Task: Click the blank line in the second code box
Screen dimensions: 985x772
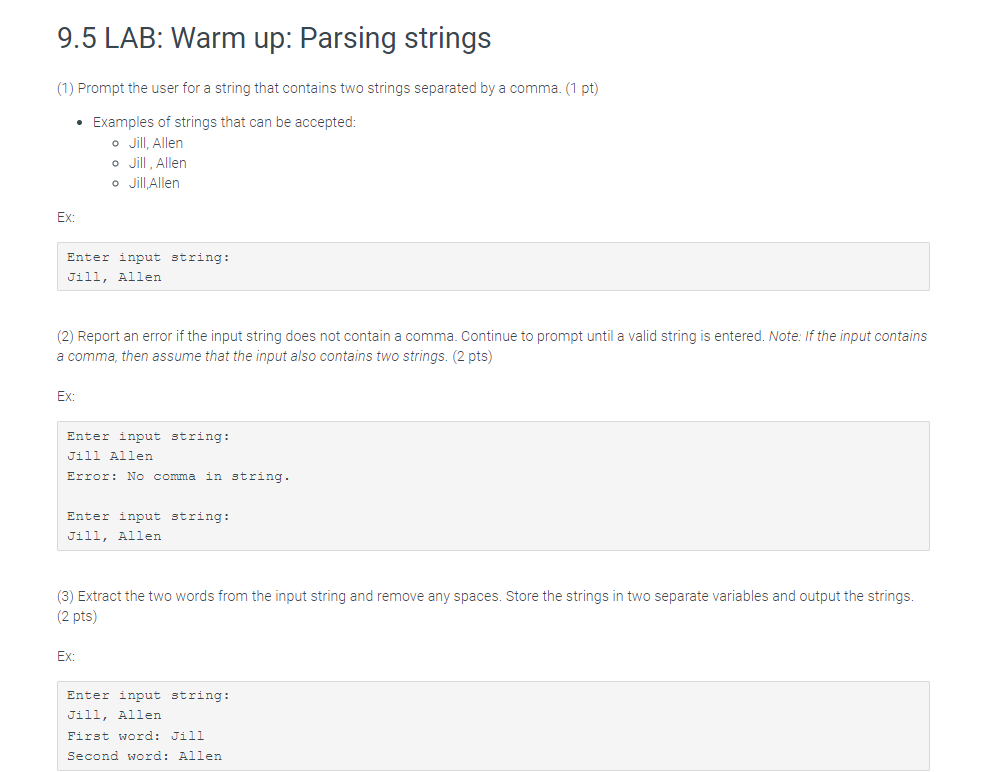Action: point(300,496)
